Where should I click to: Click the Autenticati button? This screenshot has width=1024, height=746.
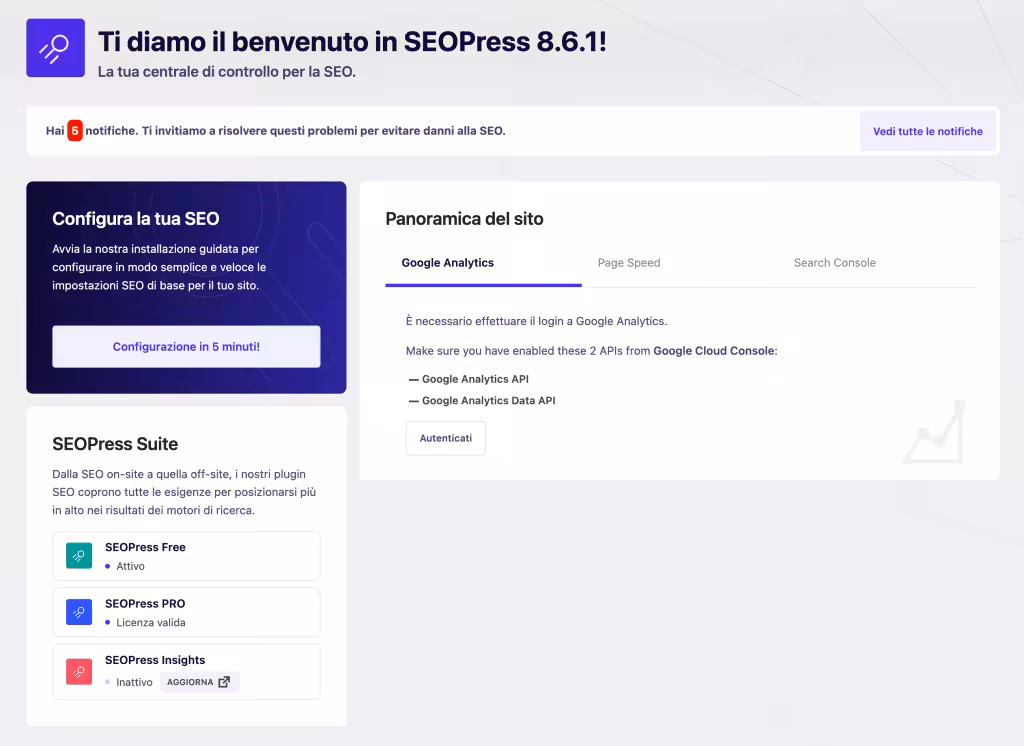[x=445, y=437]
